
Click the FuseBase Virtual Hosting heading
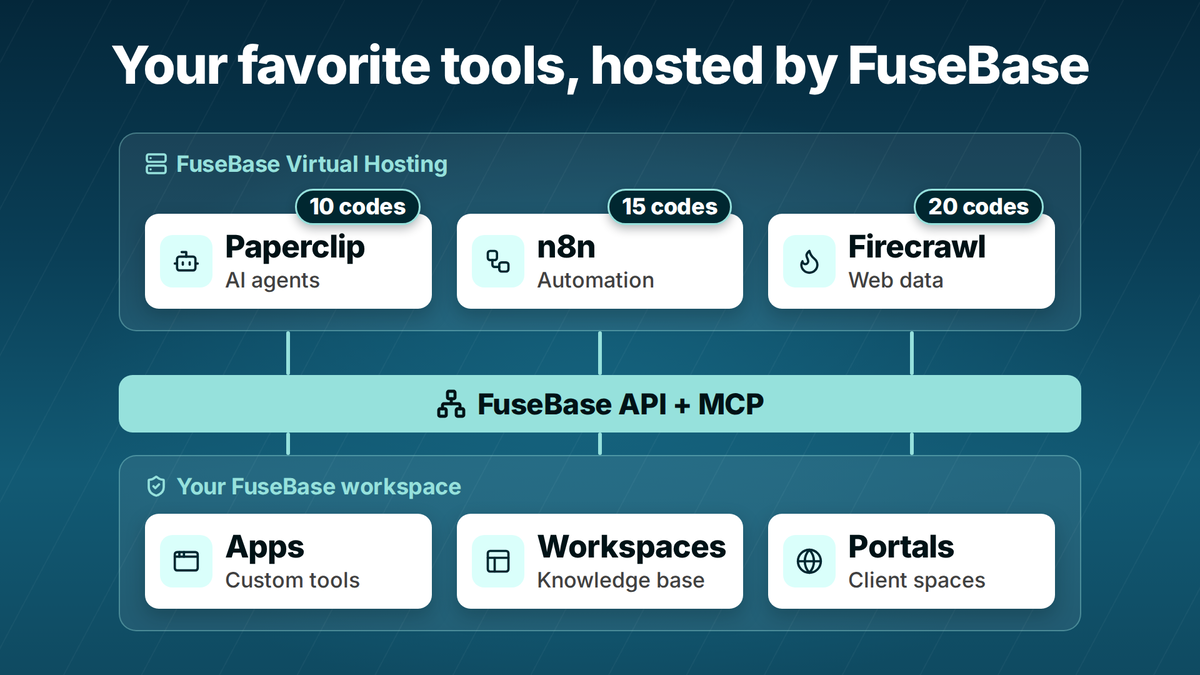(312, 164)
